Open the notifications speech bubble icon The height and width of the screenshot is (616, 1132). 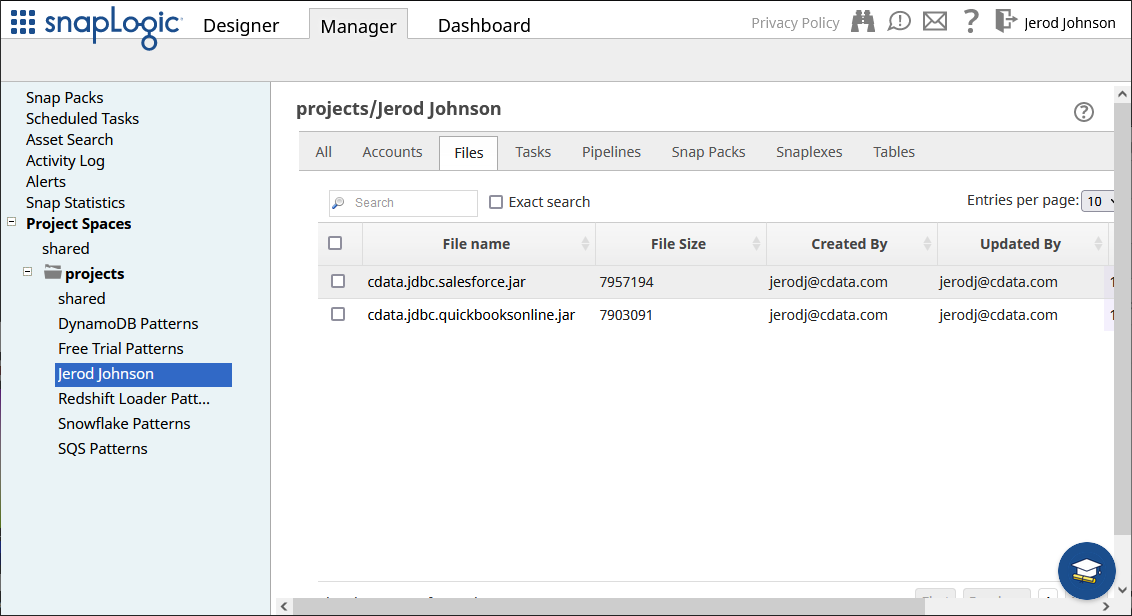pos(899,22)
